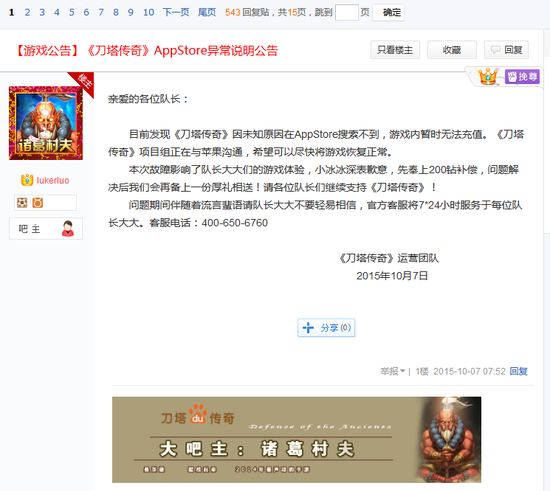Click the 1楼 floor label
The image size is (550, 491).
422,371
